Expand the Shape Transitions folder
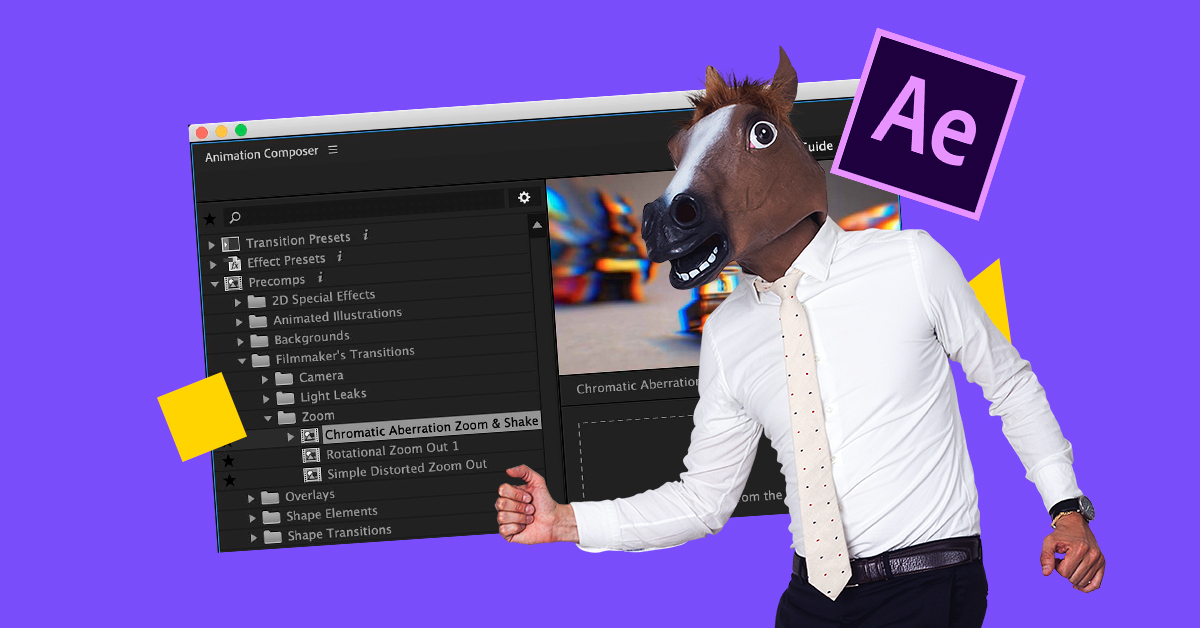Viewport: 1200px width, 628px height. pos(254,537)
